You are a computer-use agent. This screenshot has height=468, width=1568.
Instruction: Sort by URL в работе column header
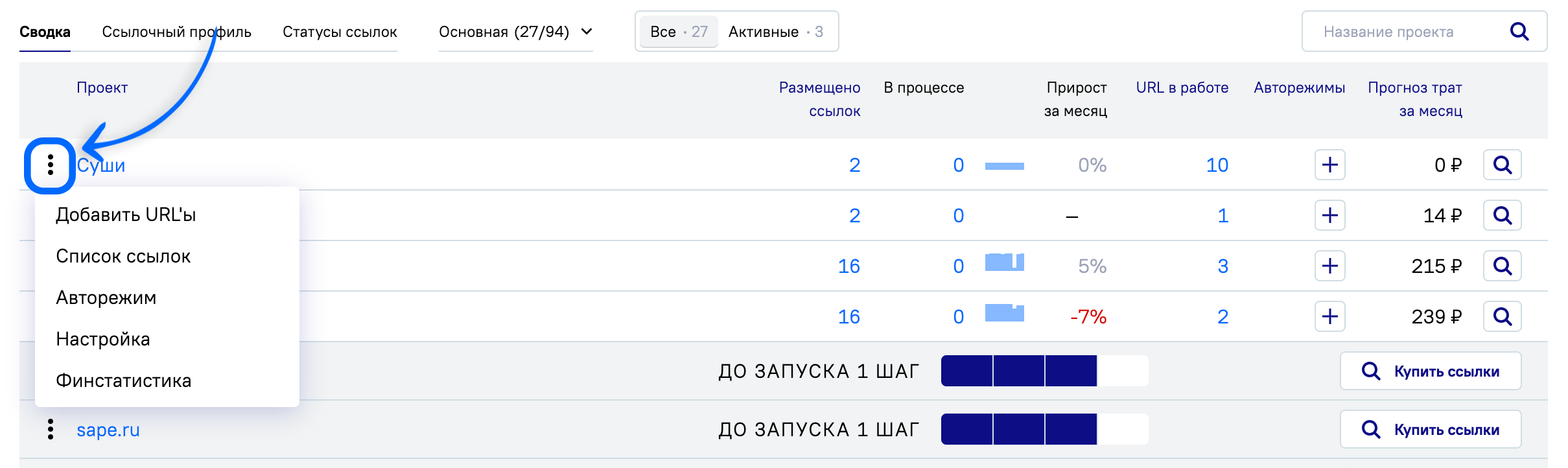coord(1182,88)
